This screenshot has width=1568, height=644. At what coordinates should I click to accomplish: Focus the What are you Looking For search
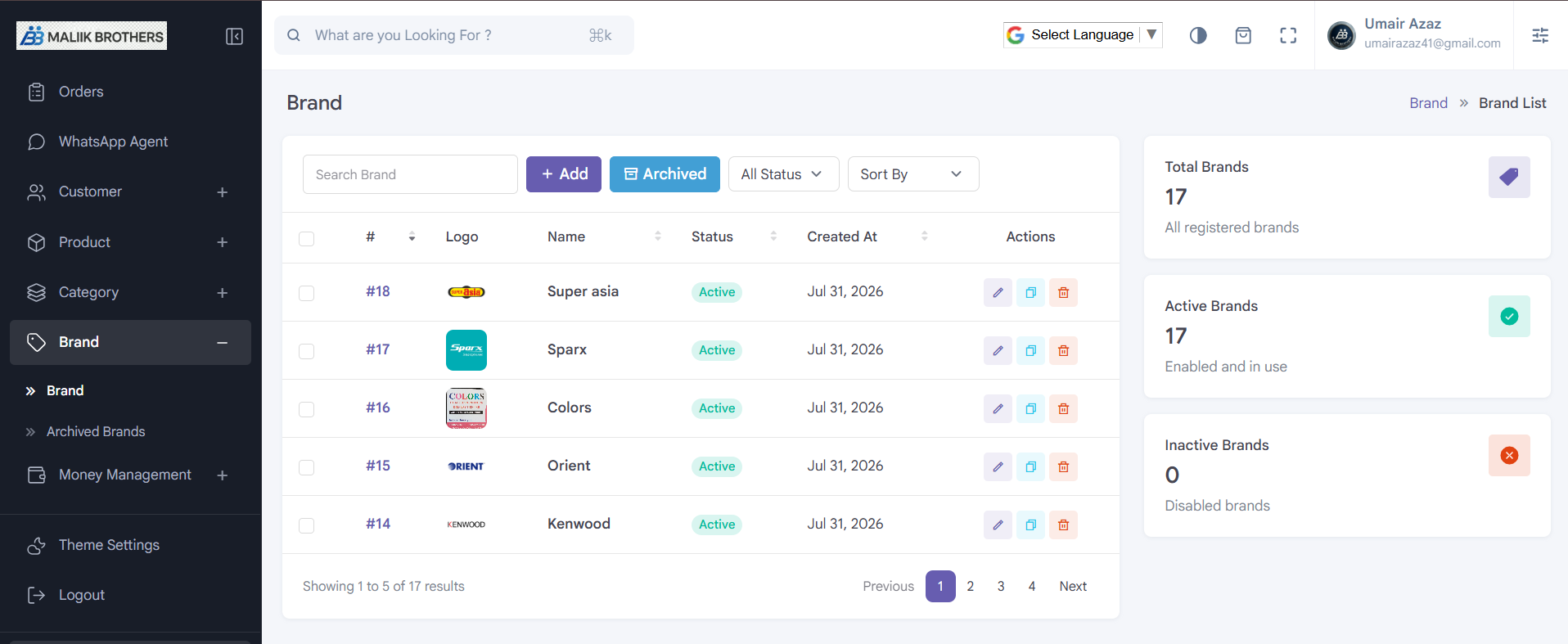pos(454,35)
